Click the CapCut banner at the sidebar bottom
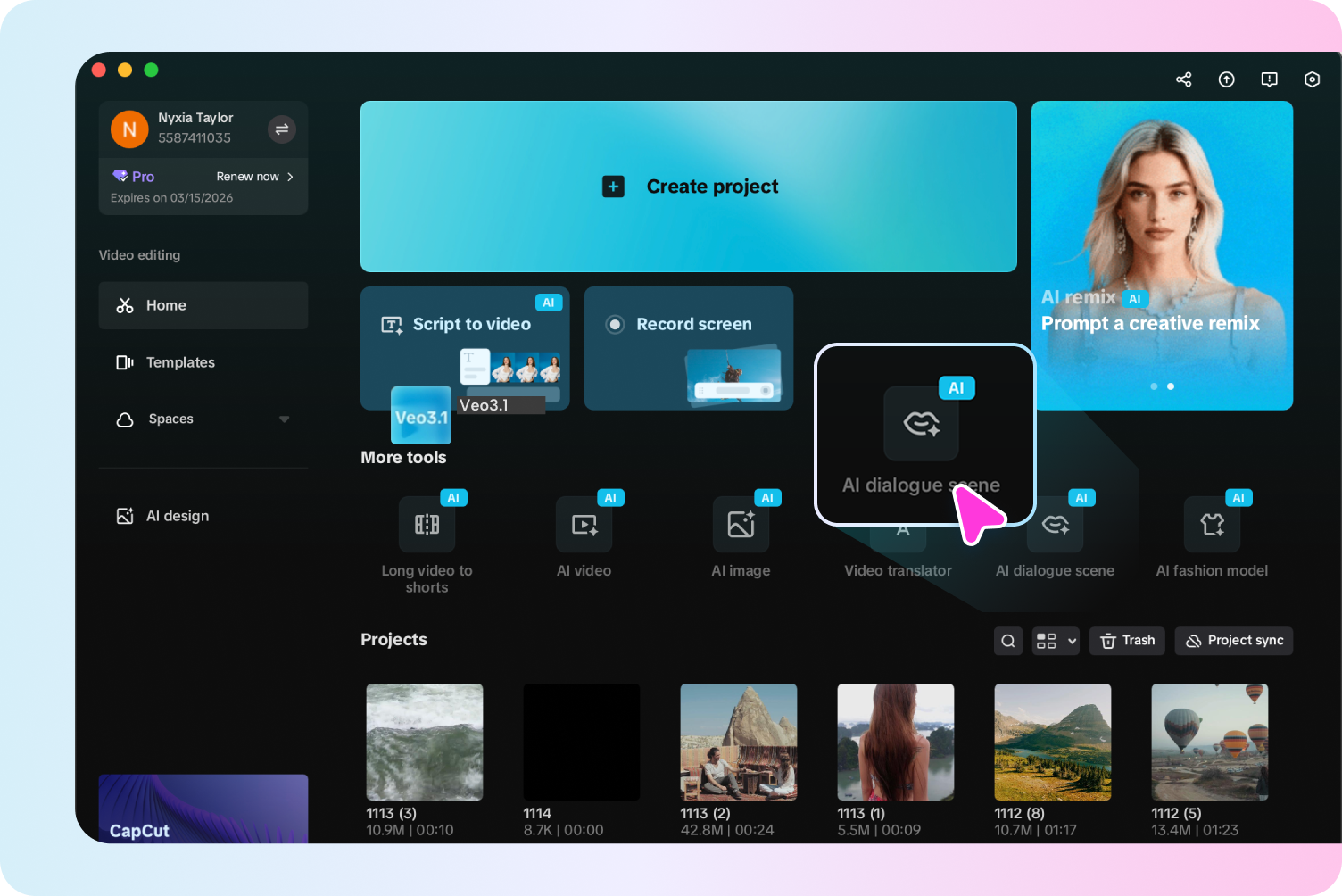This screenshot has width=1342, height=896. coord(203,809)
